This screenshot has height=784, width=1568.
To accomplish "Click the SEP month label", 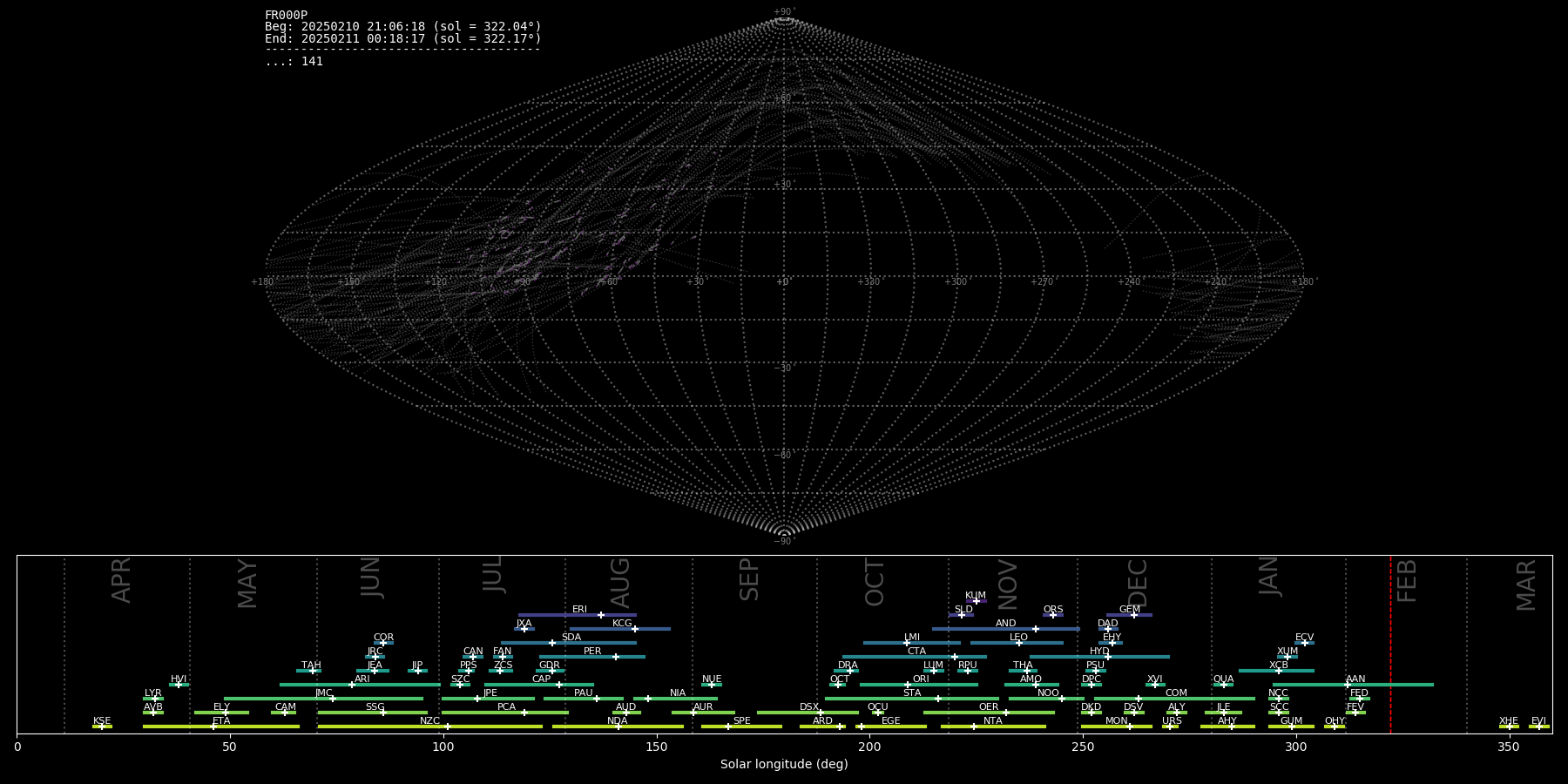I will [x=749, y=579].
